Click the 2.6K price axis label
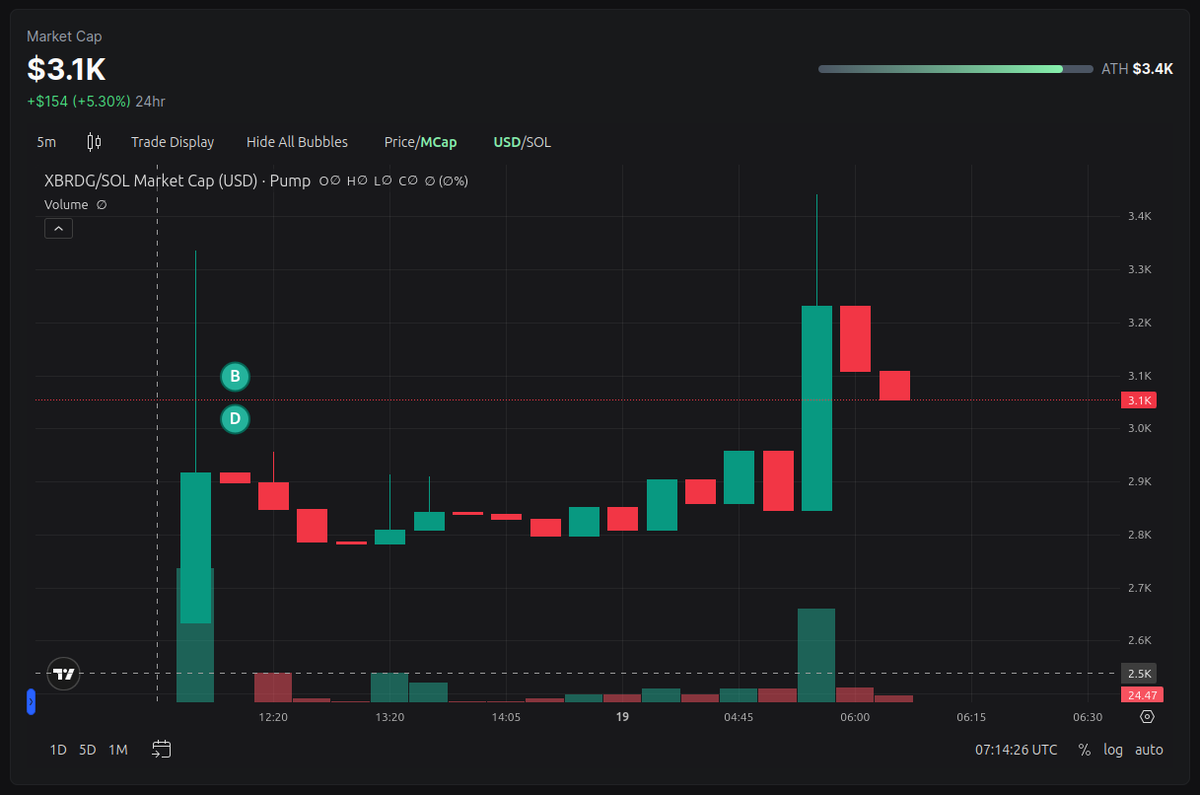The image size is (1200, 795). click(1140, 640)
